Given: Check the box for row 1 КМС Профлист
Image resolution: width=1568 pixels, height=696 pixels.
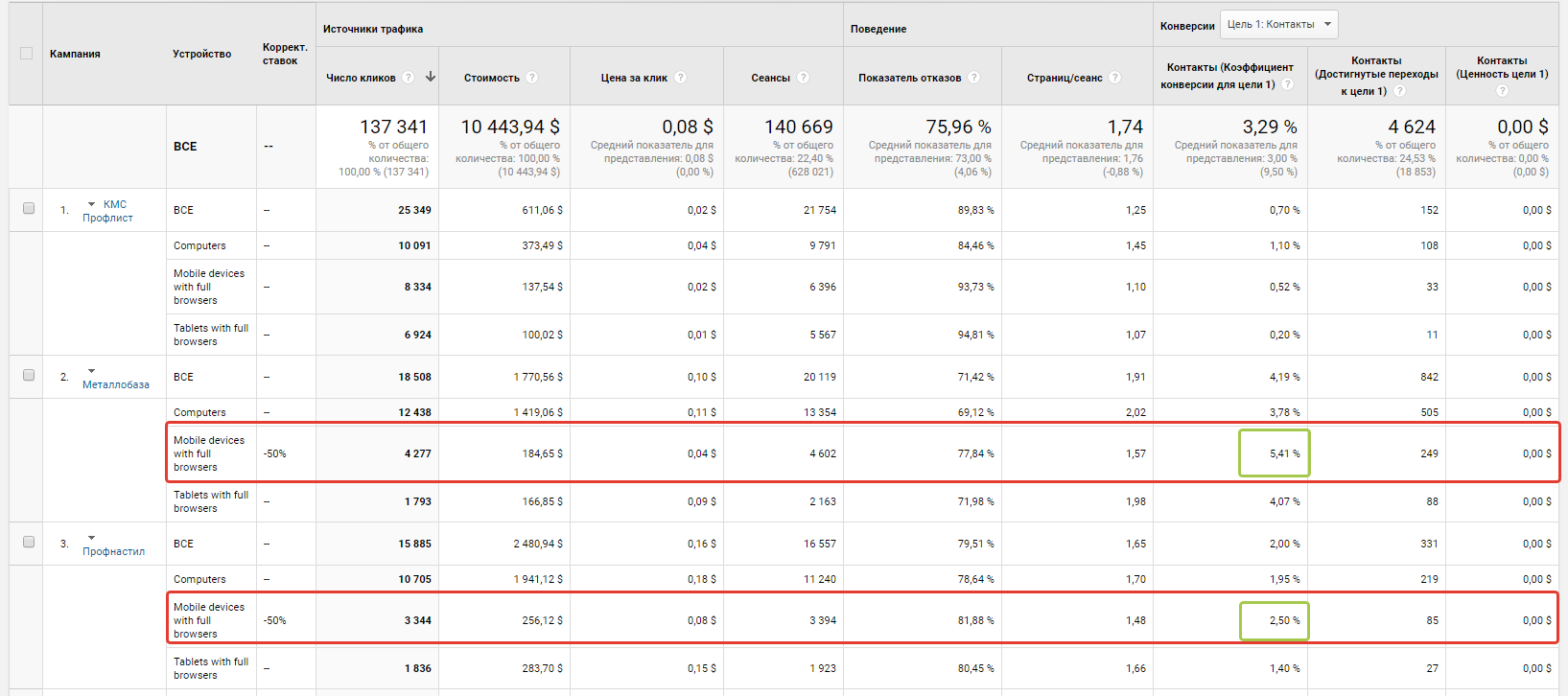Looking at the screenshot, I should point(29,208).
